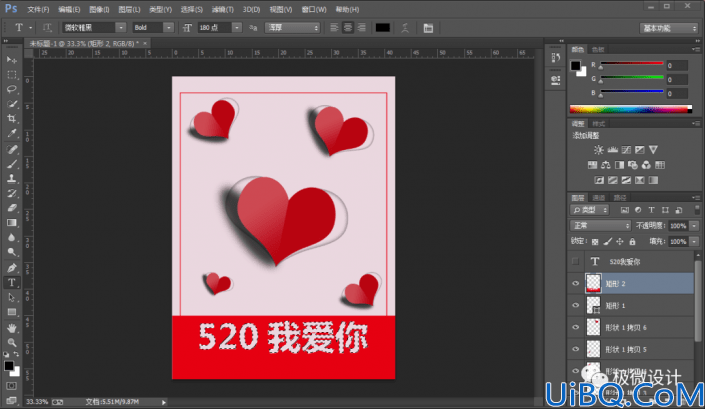Open the font size dropdown
Screen dimensions: 705x409
point(237,27)
